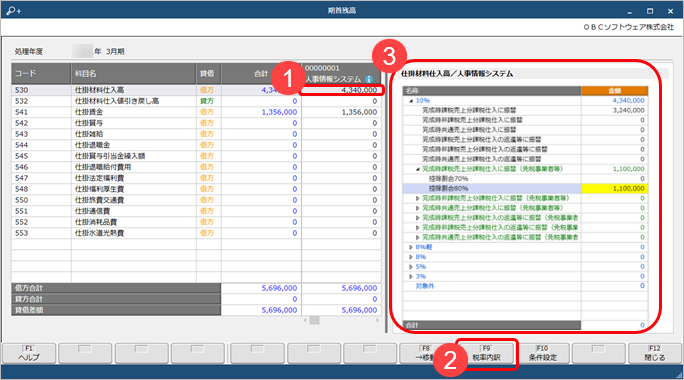This screenshot has height=380, width=684.
Task: Expand 完成時共通売上分課税仕入に振替（免税事業者等） node
Action: [417, 208]
